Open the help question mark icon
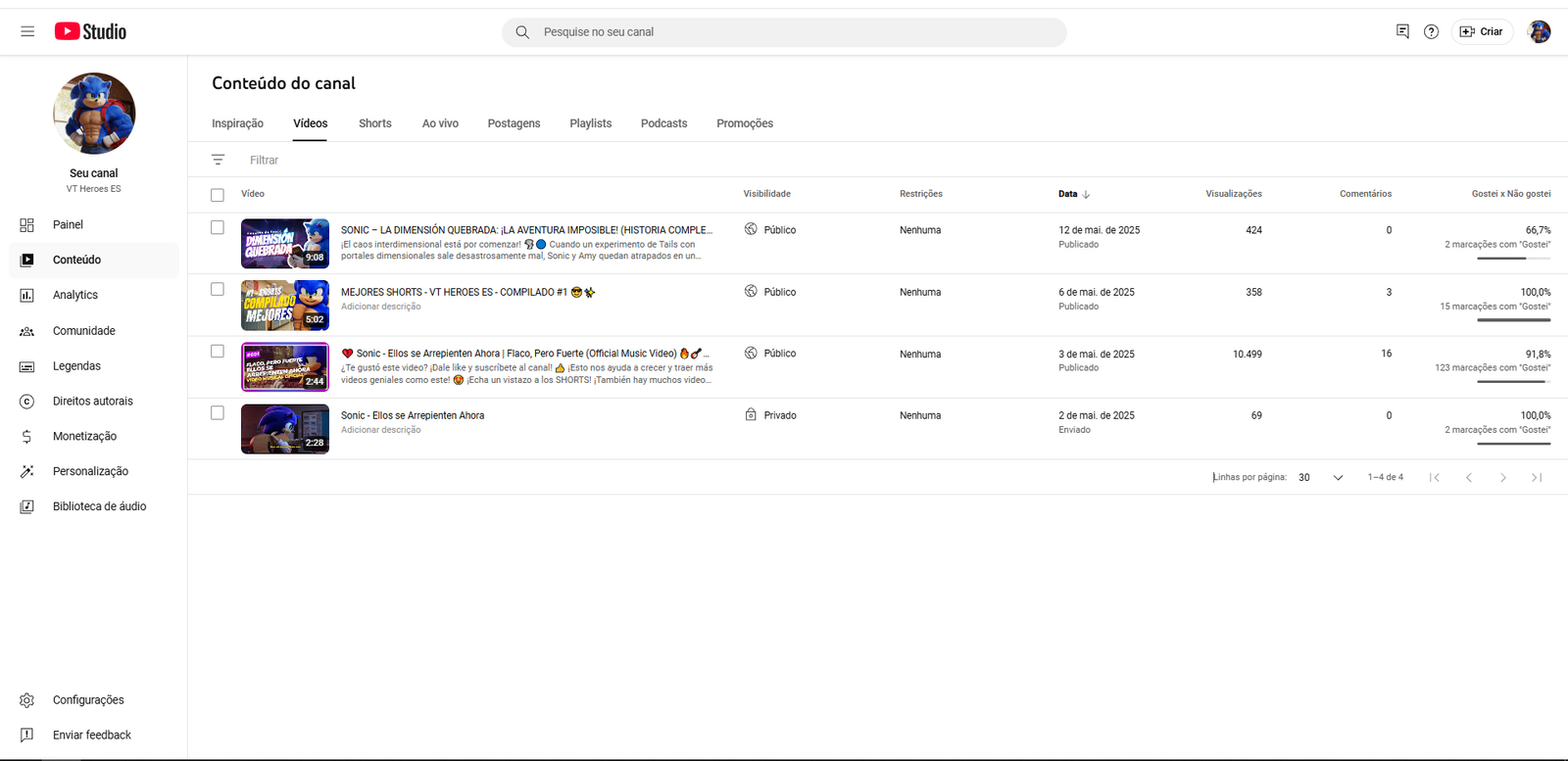The height and width of the screenshot is (761, 1568). (1431, 31)
